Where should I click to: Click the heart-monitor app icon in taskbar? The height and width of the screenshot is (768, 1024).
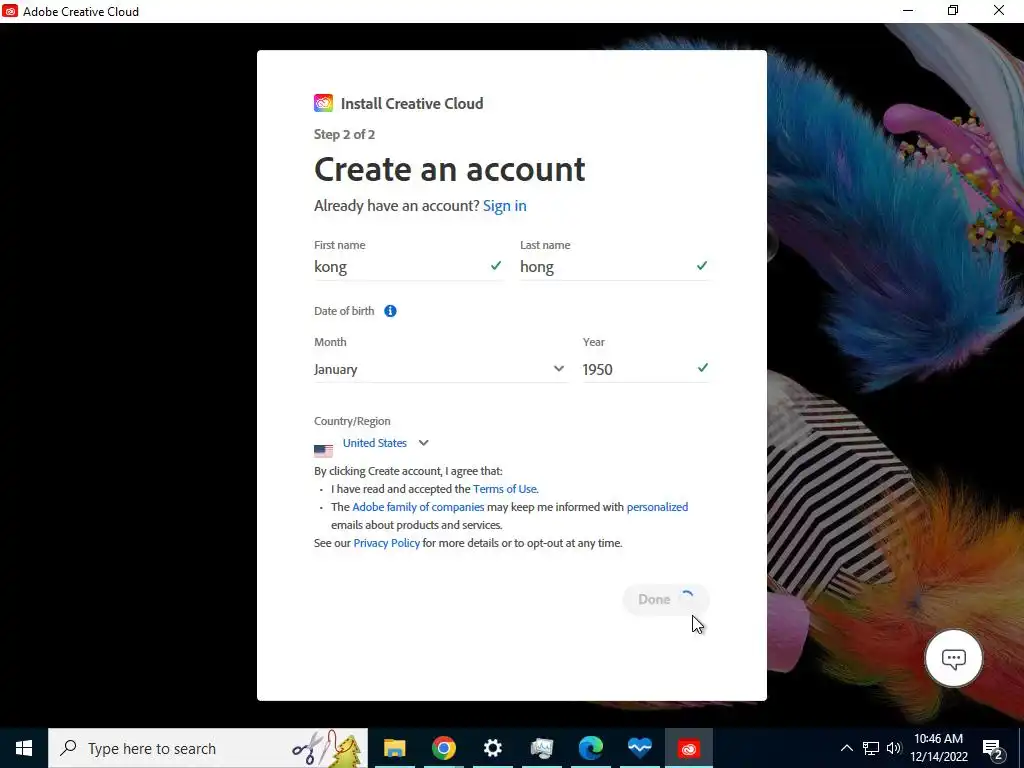coord(639,748)
